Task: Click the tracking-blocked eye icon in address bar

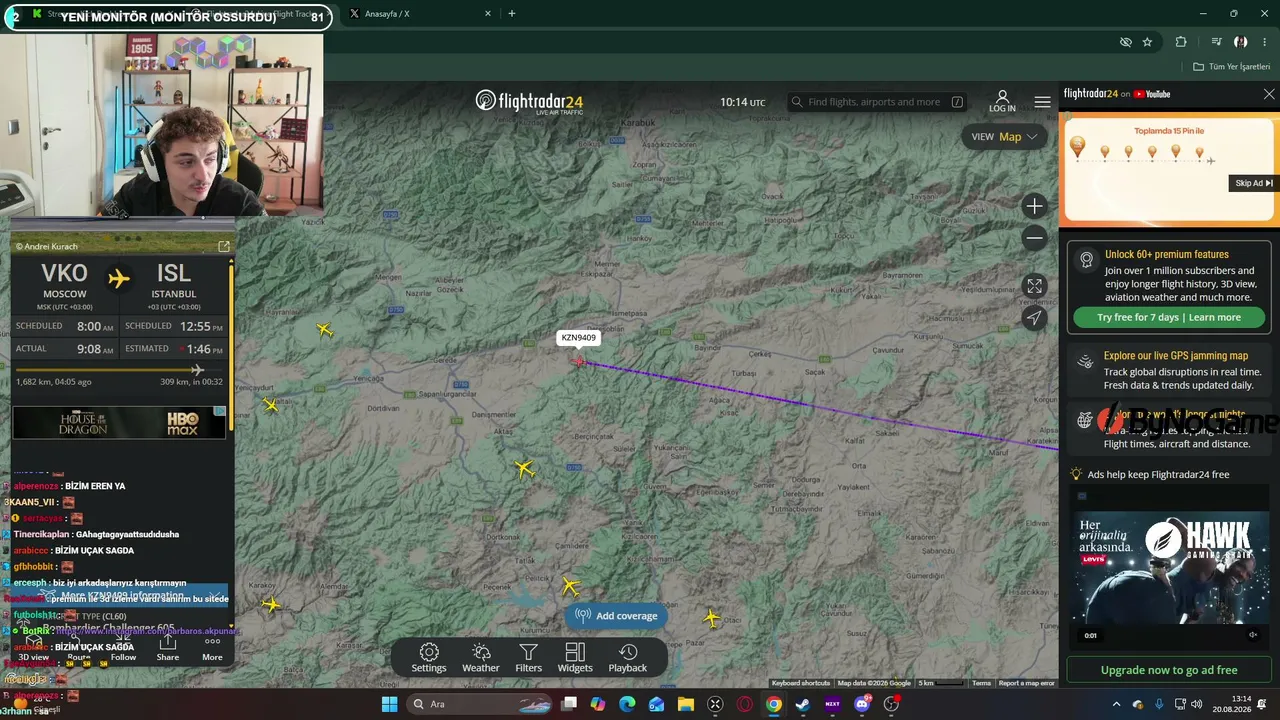Action: tap(1126, 42)
